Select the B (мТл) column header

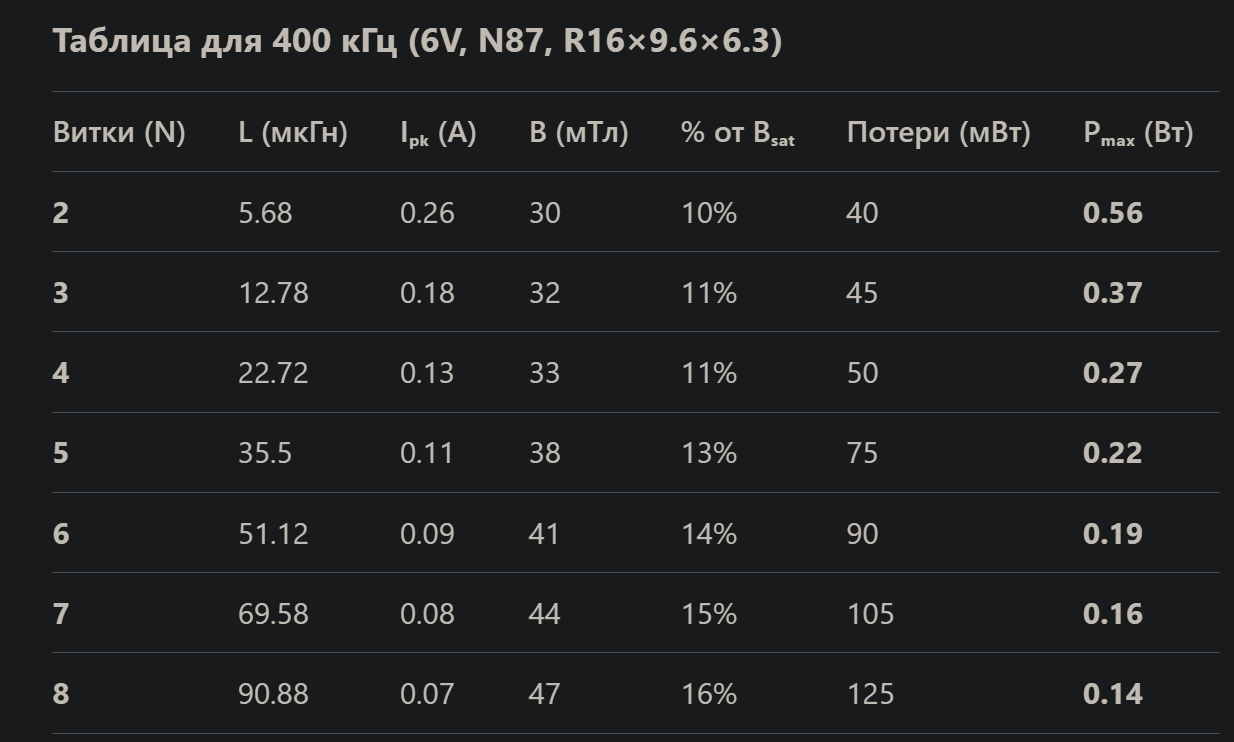pos(579,133)
